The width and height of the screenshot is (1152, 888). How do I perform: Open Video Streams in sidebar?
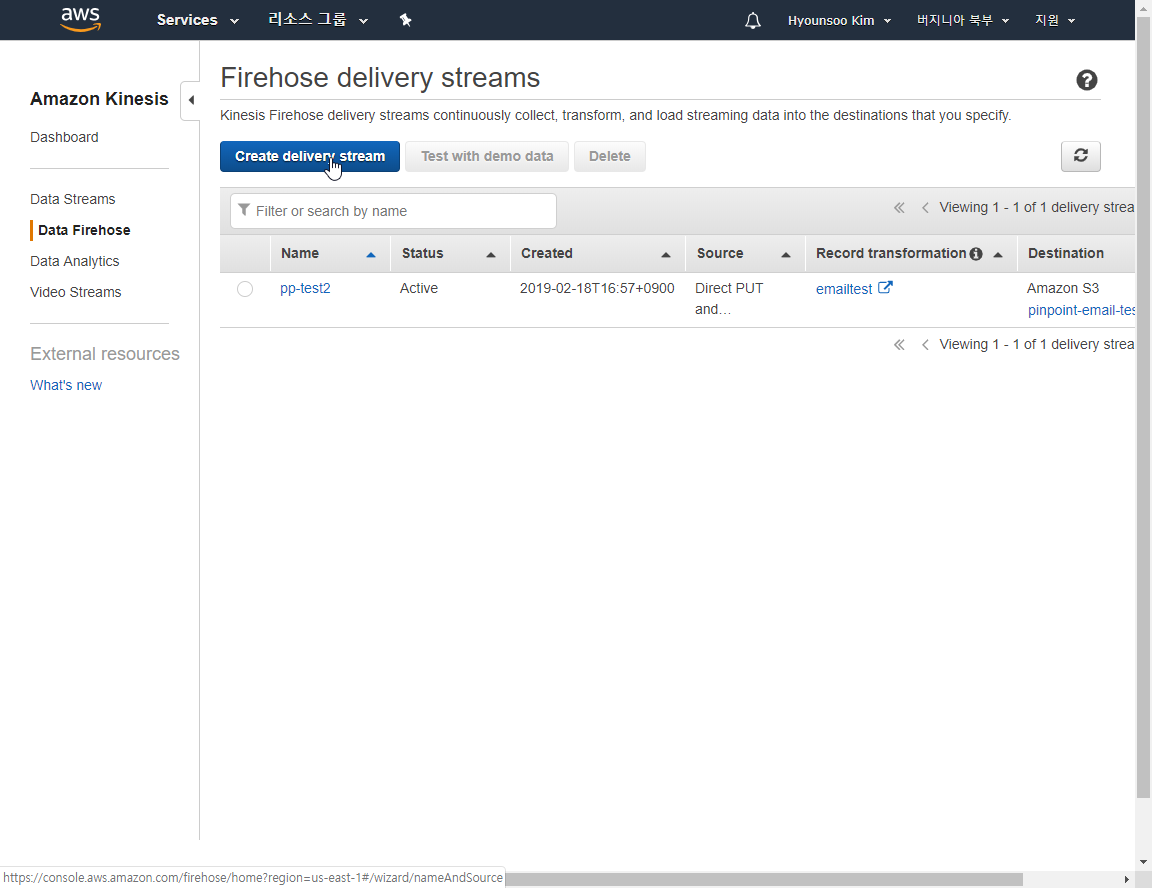click(x=76, y=292)
